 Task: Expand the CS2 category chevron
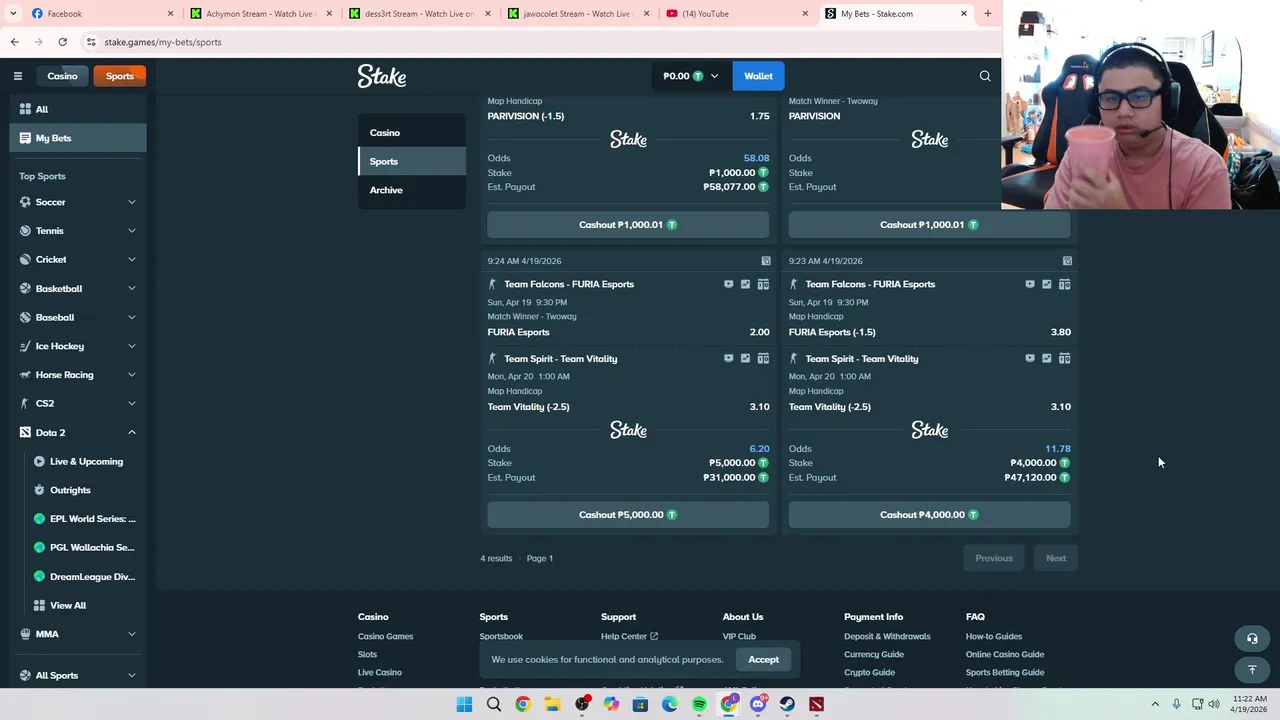point(131,403)
